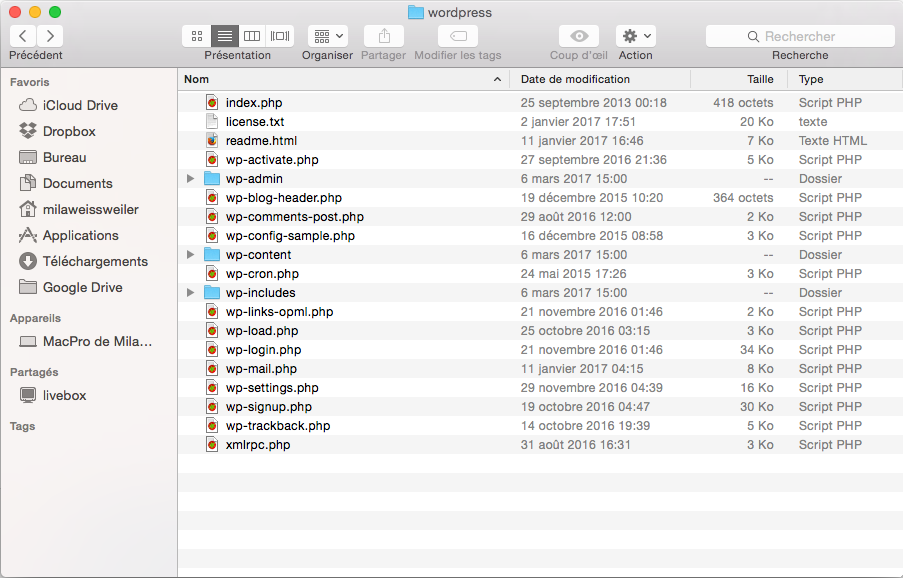This screenshot has height=578, width=903.
Task: Click date 31 août 2016 16:31
Action: [x=575, y=444]
